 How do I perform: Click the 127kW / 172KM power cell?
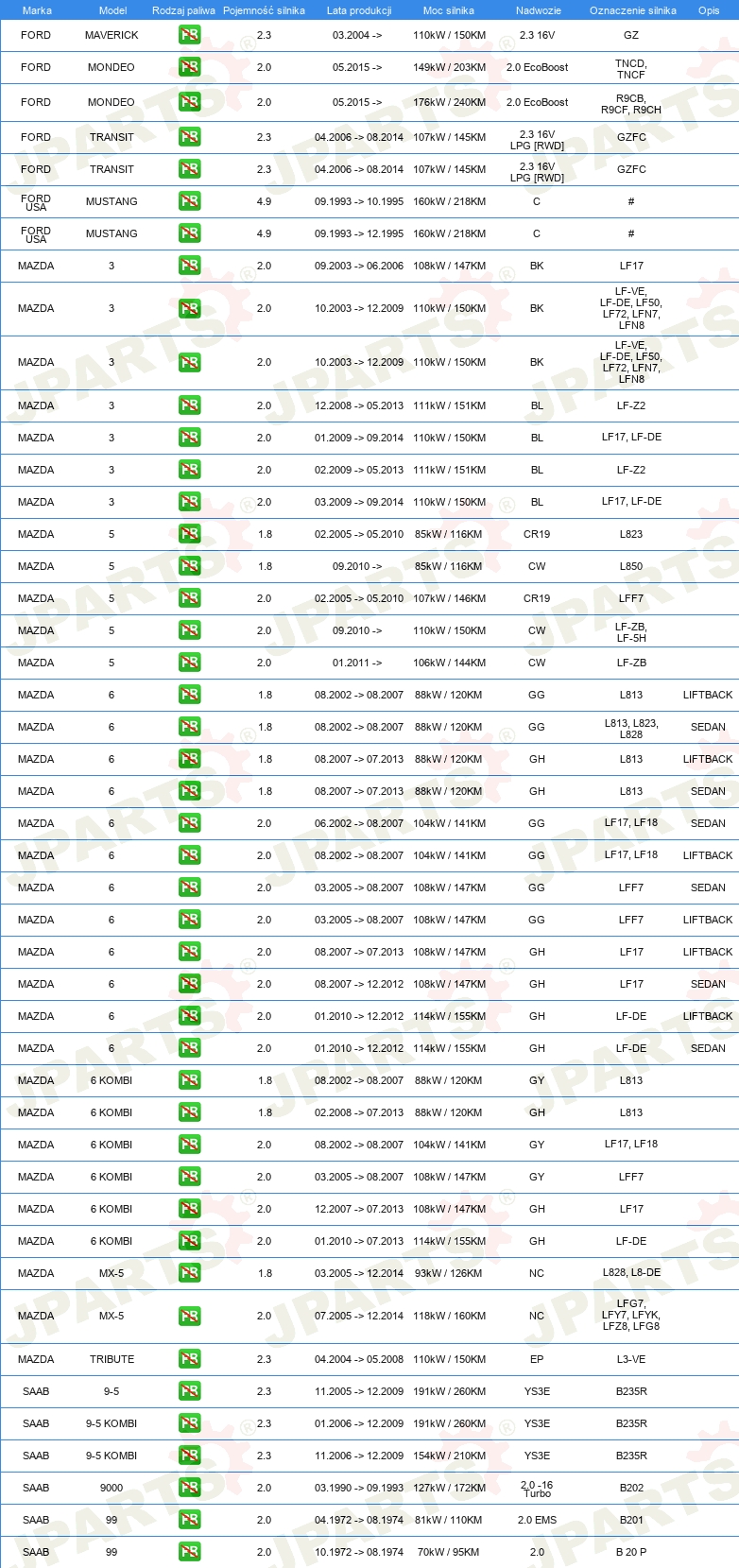point(449,1488)
